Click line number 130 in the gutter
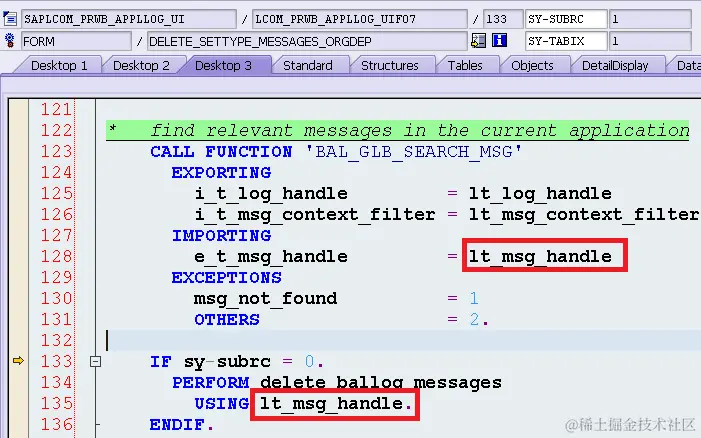Screen dimensions: 701x438 56,298
